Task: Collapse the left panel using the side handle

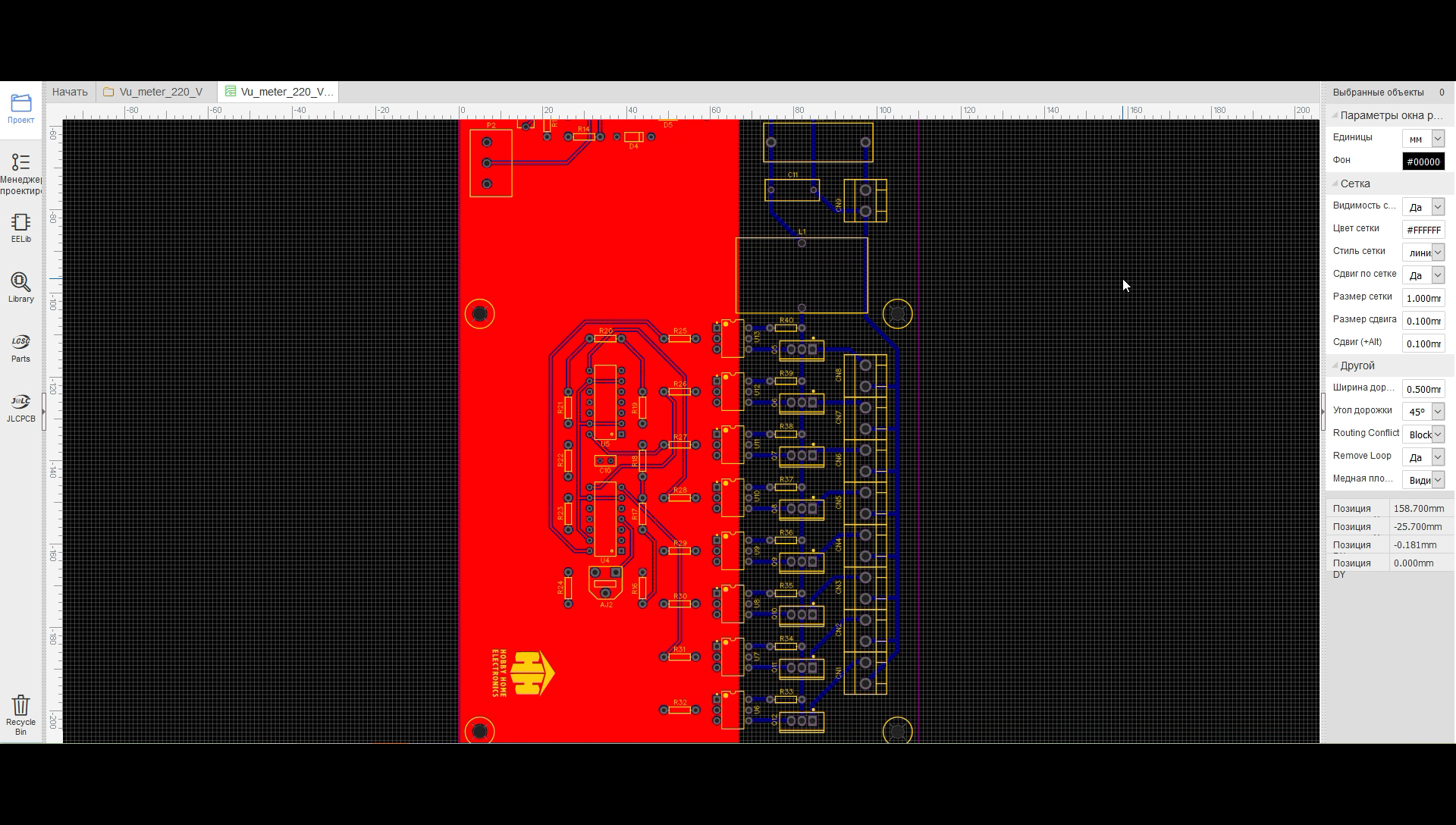Action: click(44, 412)
